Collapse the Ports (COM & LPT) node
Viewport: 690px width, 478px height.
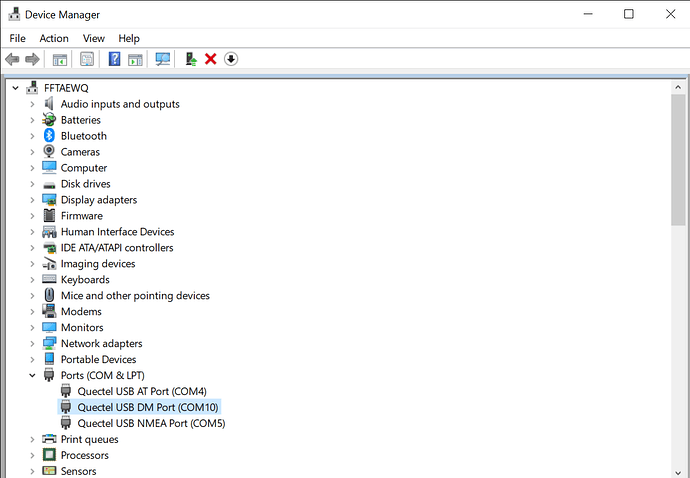pyautogui.click(x=32, y=376)
